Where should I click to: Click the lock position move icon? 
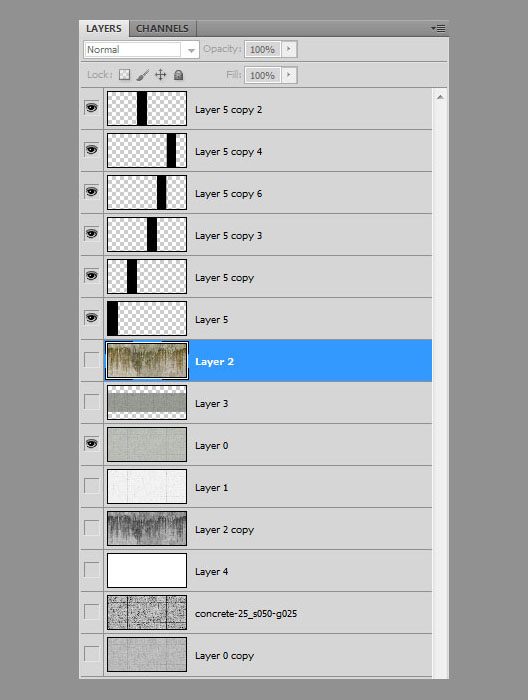pyautogui.click(x=160, y=75)
